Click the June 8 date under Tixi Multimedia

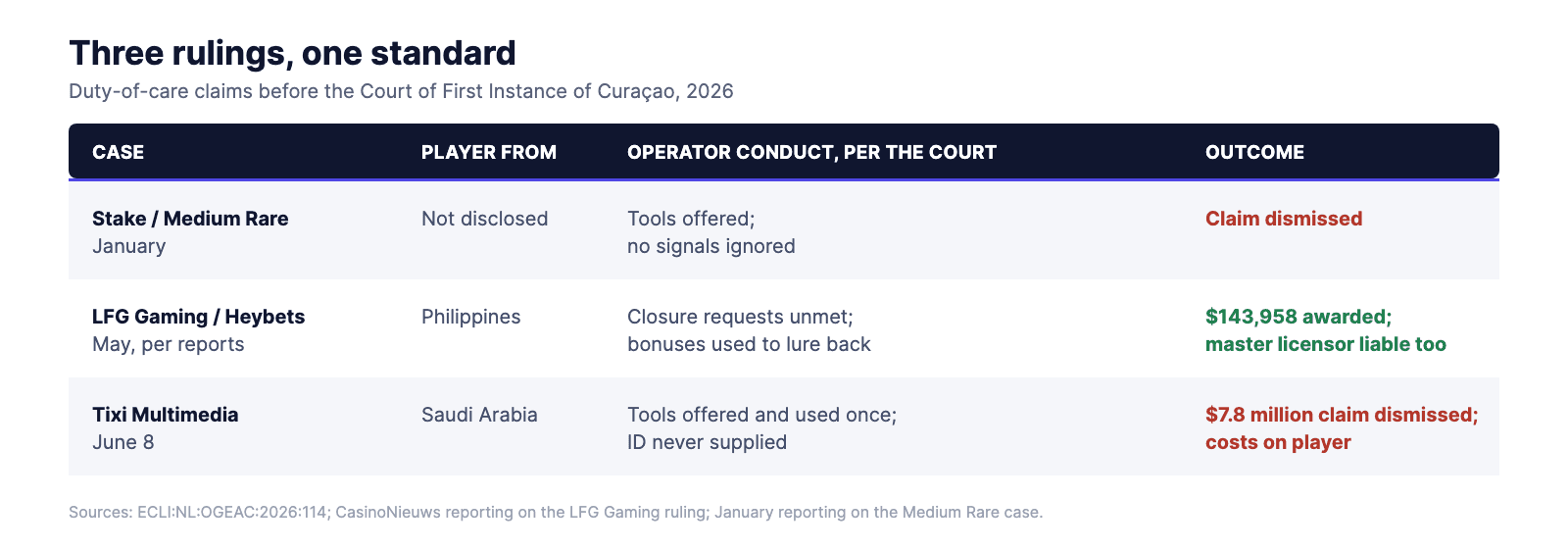tap(122, 442)
